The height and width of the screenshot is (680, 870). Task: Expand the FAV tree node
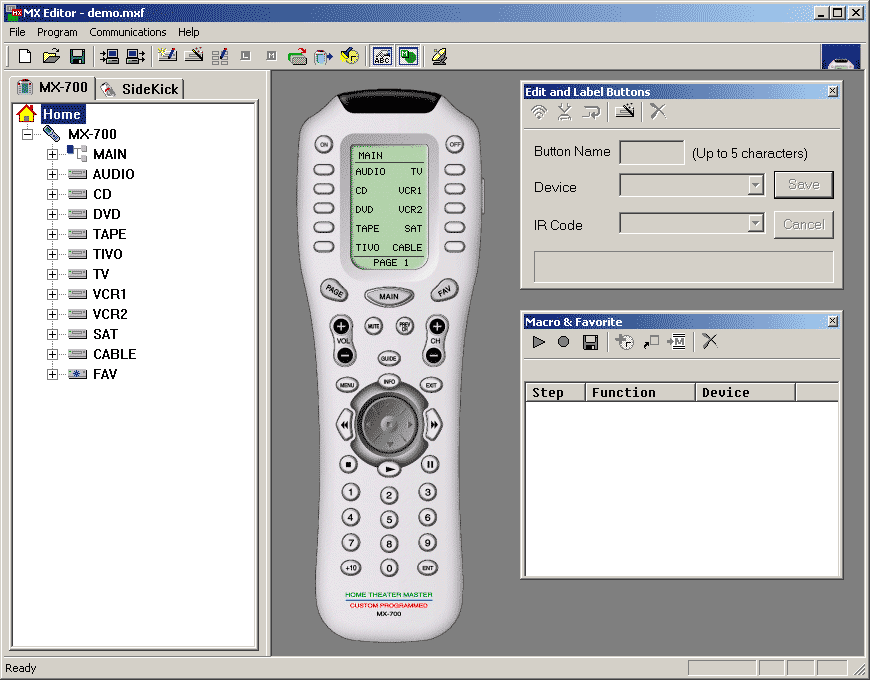point(52,374)
